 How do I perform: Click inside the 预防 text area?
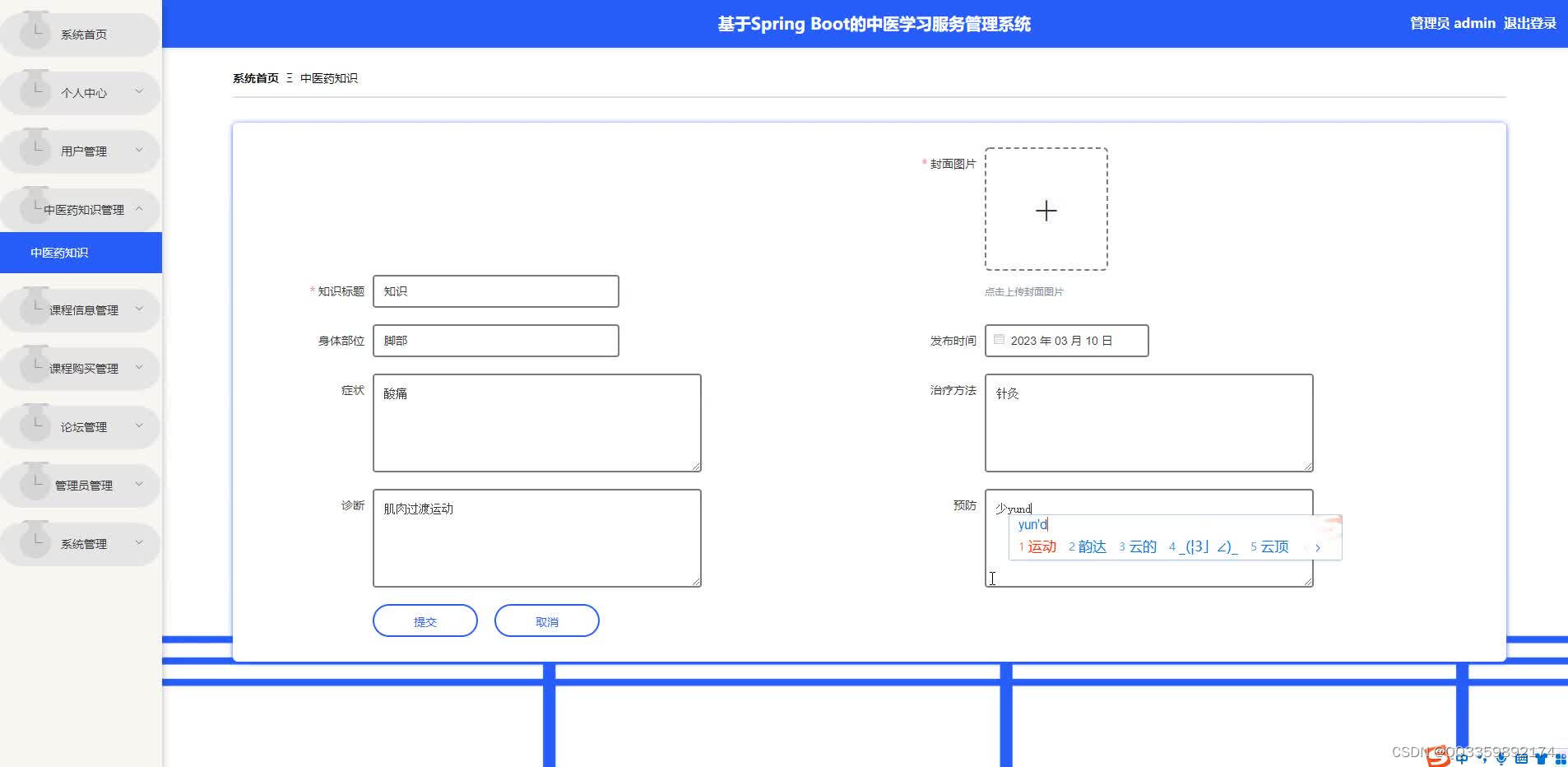point(1149,538)
